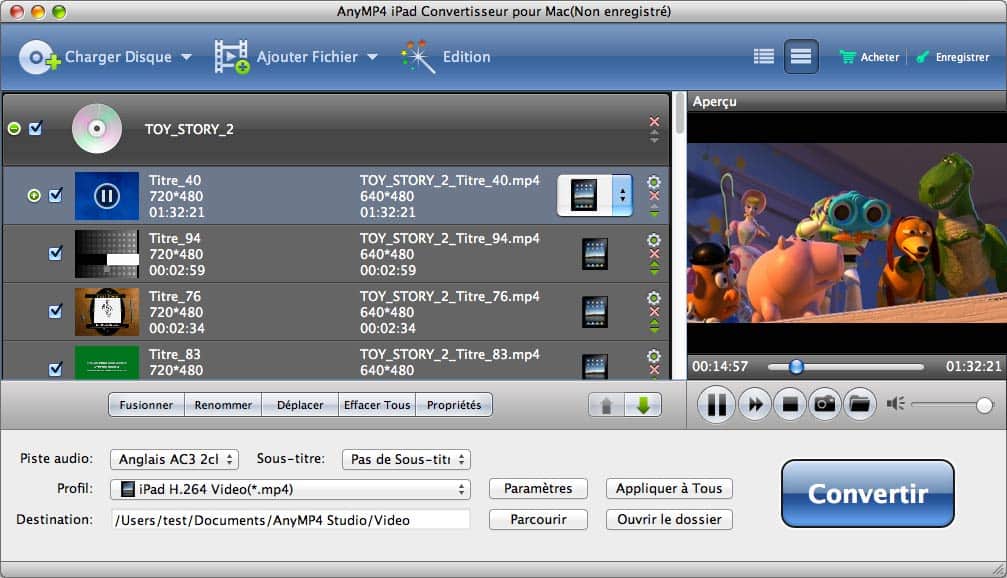Select the Titre_76 thumbnail

107,311
